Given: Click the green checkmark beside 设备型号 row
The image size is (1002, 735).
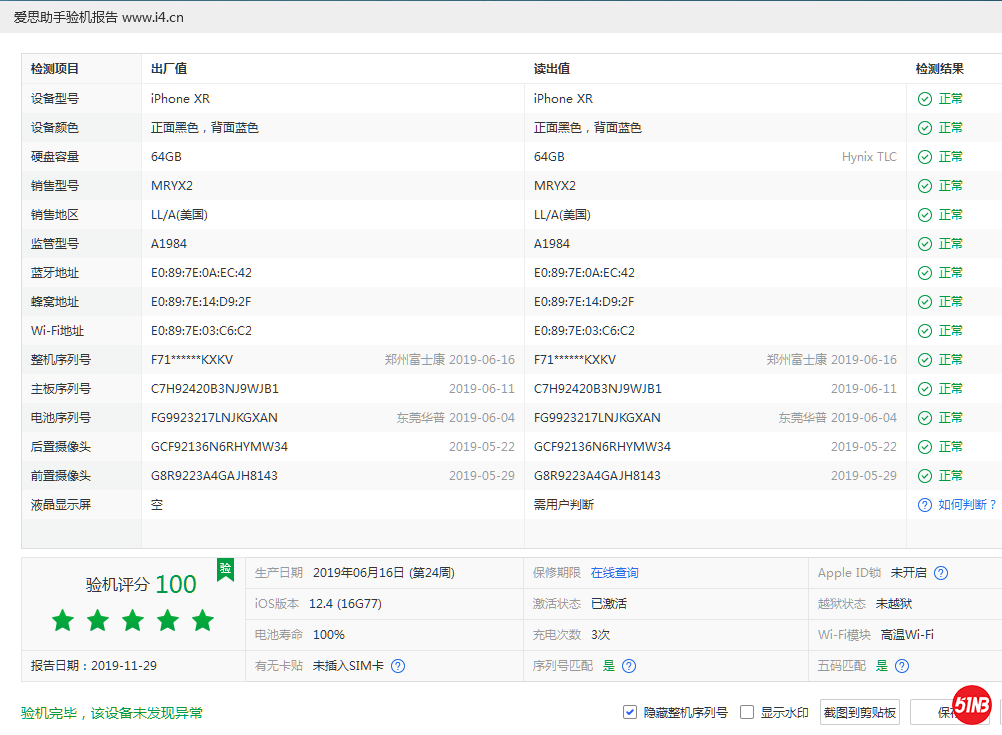Looking at the screenshot, I should (x=925, y=98).
